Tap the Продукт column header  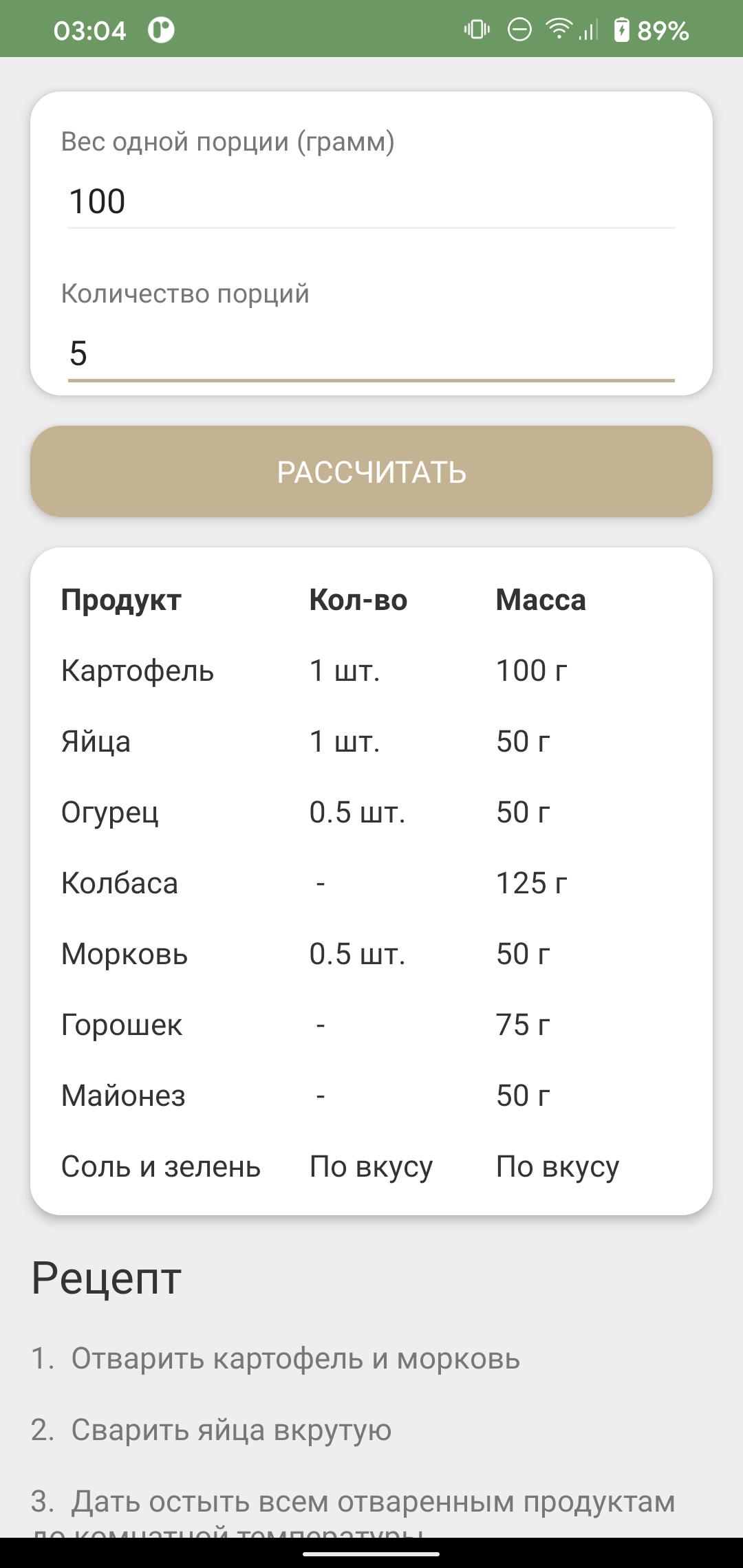[121, 600]
